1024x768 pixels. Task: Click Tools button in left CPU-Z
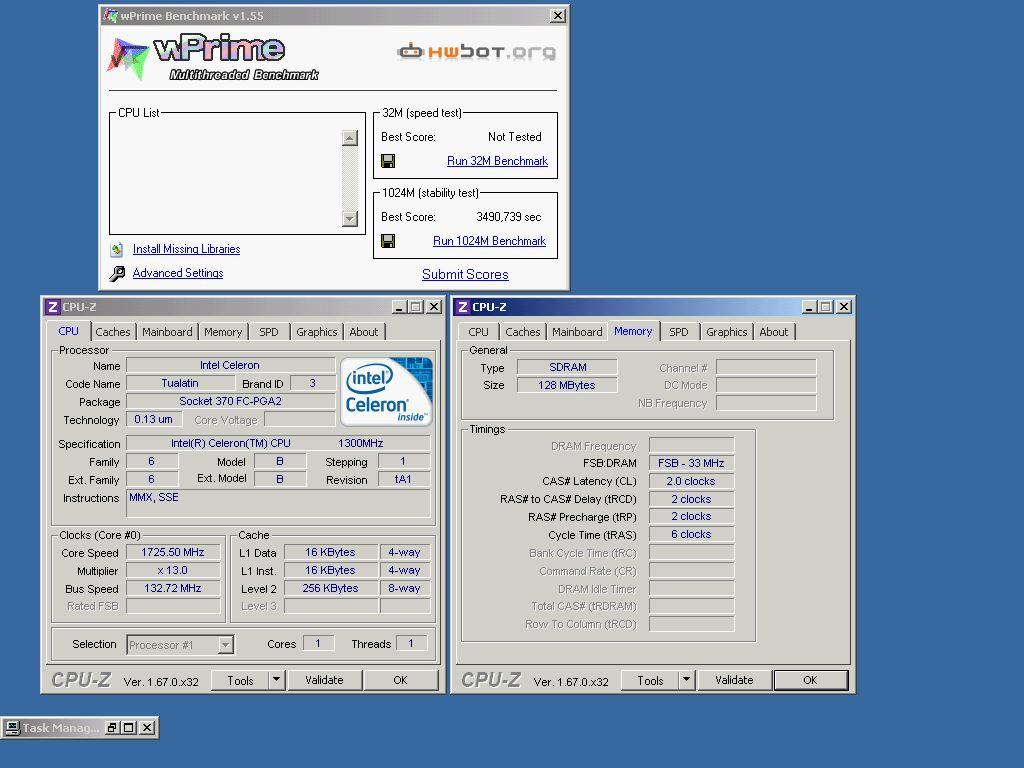[x=240, y=680]
